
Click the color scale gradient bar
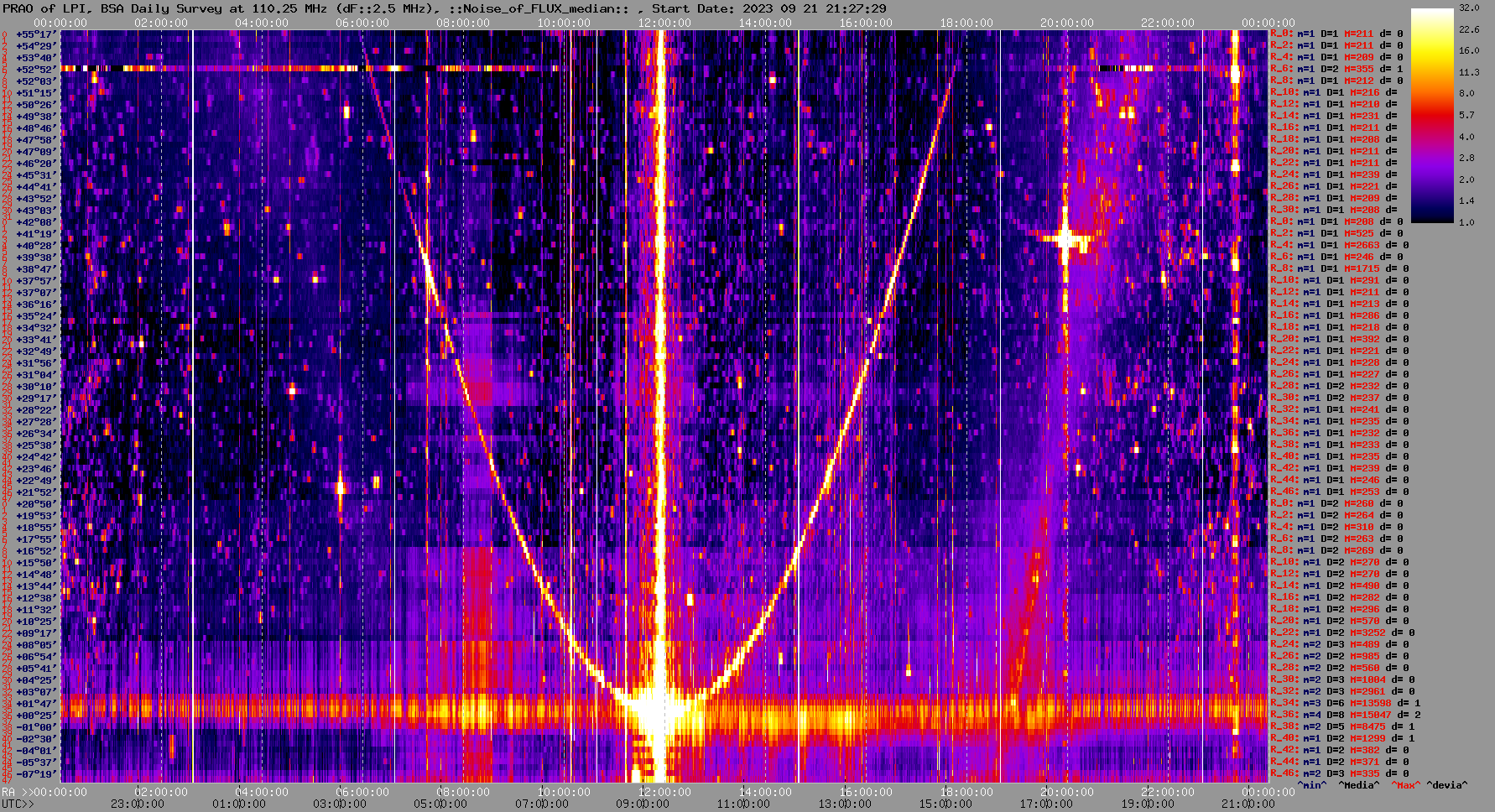coord(1432,116)
